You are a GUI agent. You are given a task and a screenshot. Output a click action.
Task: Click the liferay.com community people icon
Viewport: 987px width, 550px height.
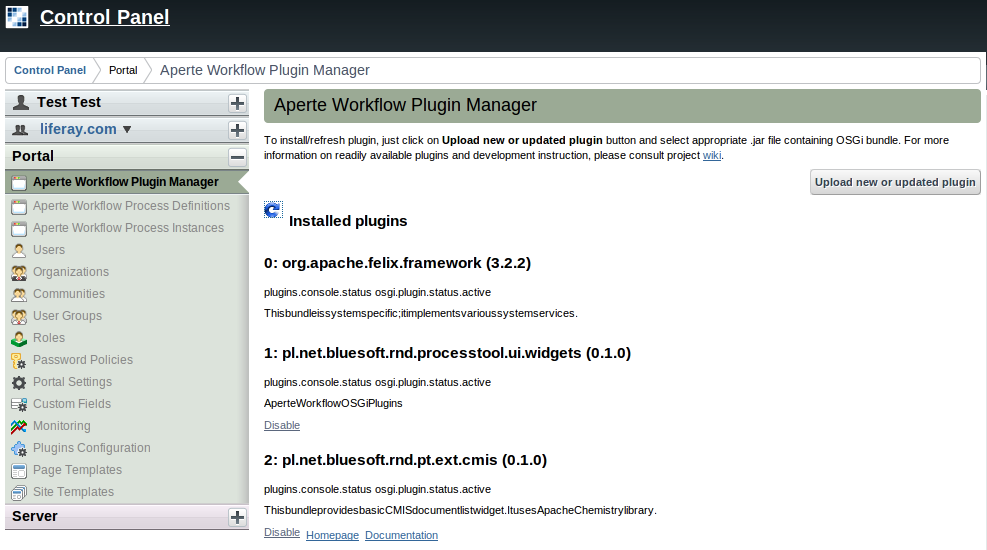pos(21,130)
